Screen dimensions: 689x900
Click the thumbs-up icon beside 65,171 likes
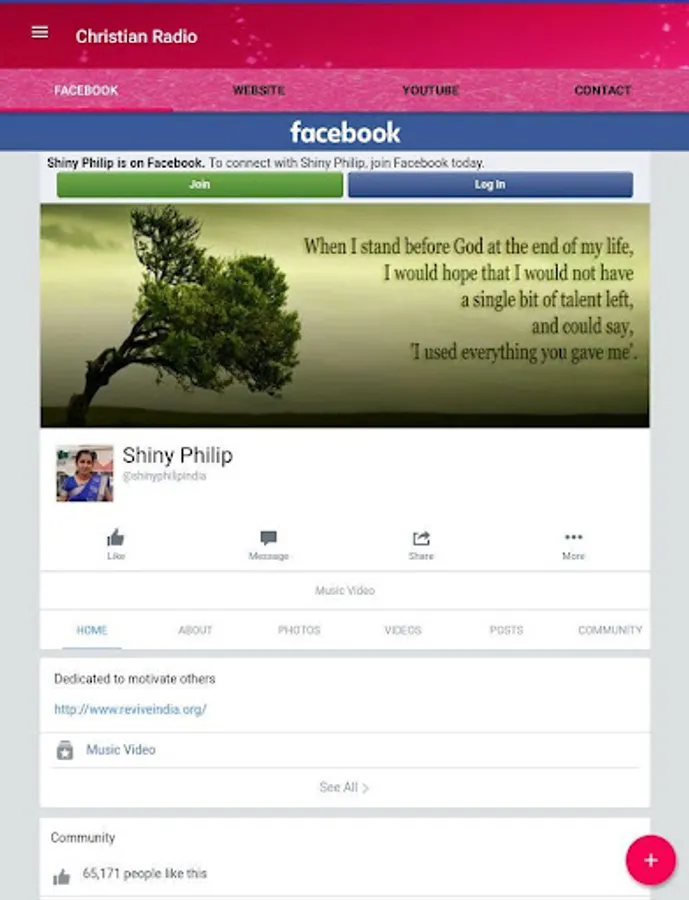[61, 876]
